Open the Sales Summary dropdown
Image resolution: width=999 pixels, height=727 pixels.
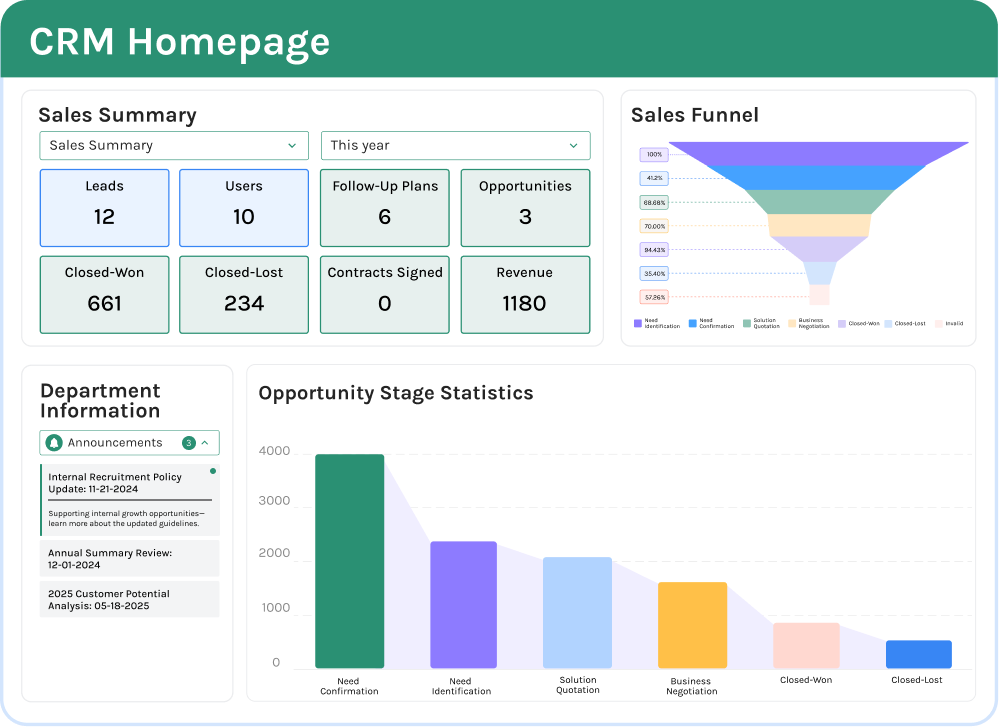point(173,145)
